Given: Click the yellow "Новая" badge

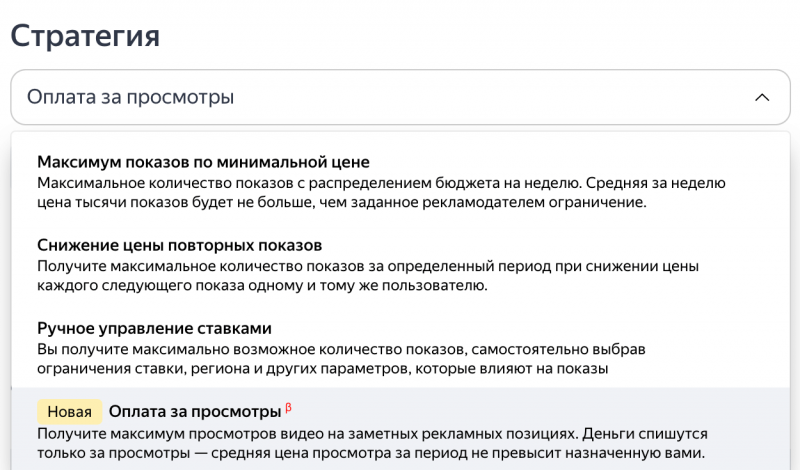Looking at the screenshot, I should 70,412.
